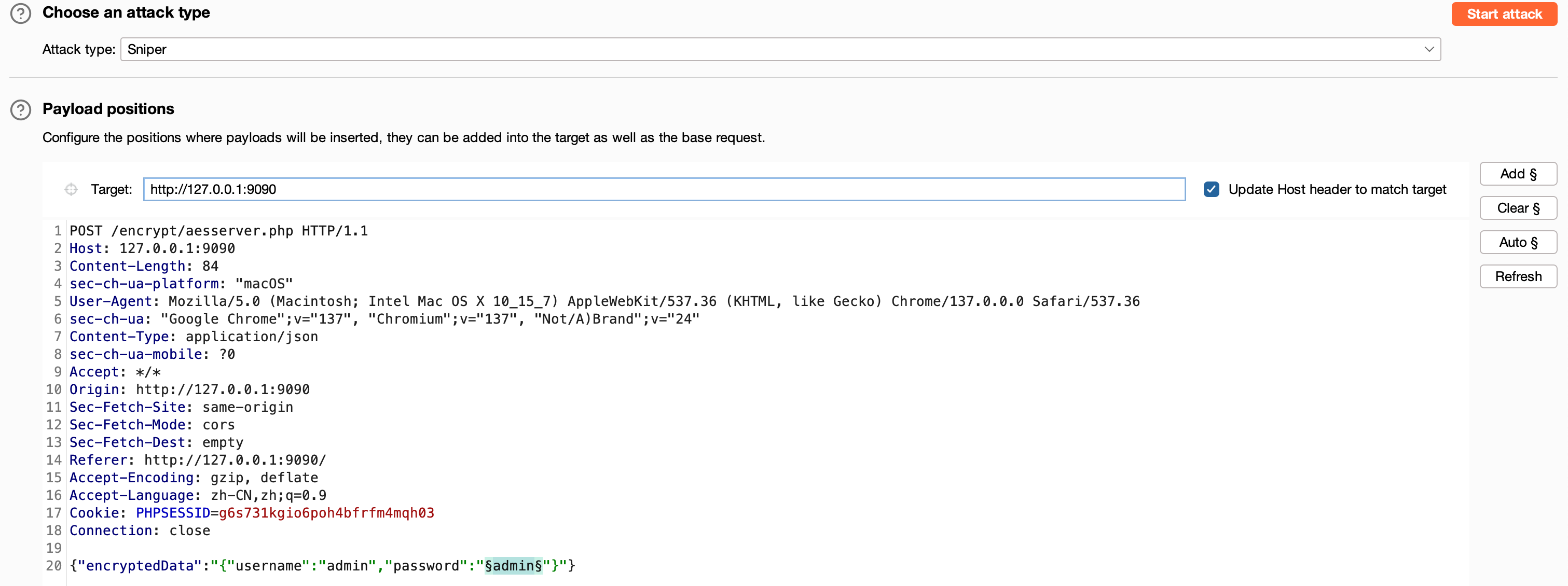Click the Connection: close line
The height and width of the screenshot is (586, 1568).
pyautogui.click(x=140, y=531)
